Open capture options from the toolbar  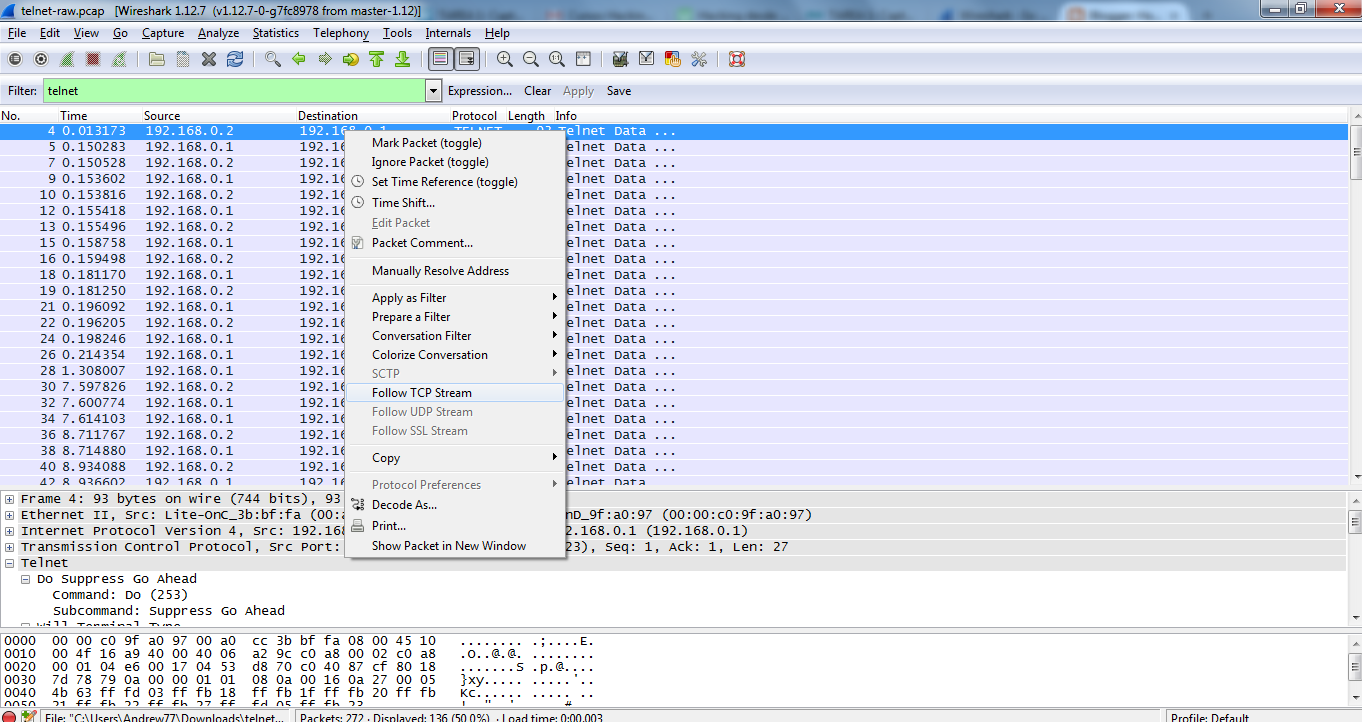(41, 59)
